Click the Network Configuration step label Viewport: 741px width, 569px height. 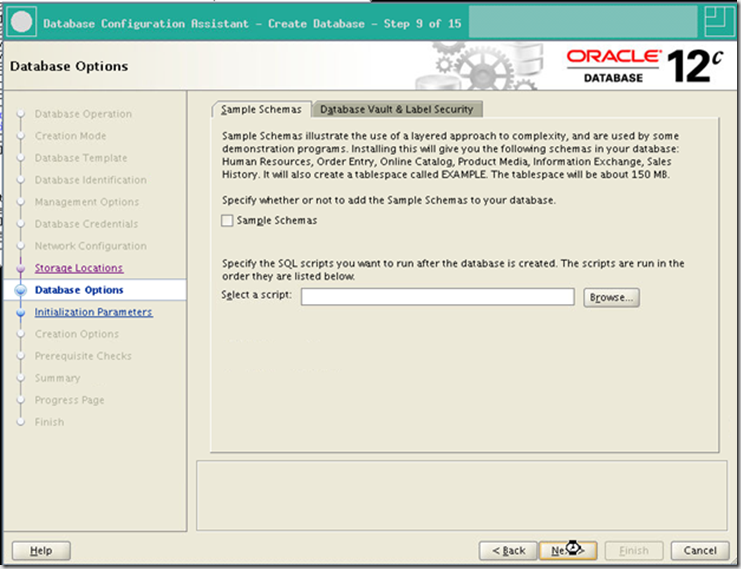[x=91, y=246]
